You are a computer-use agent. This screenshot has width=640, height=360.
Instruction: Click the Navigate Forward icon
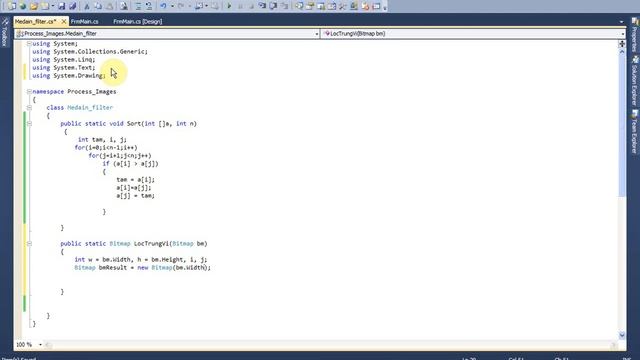(x=215, y=6)
